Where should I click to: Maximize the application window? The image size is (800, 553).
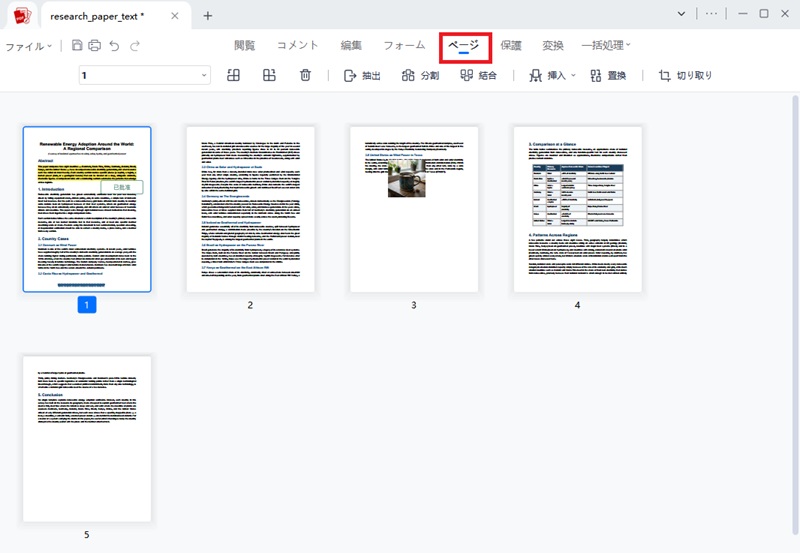click(764, 14)
